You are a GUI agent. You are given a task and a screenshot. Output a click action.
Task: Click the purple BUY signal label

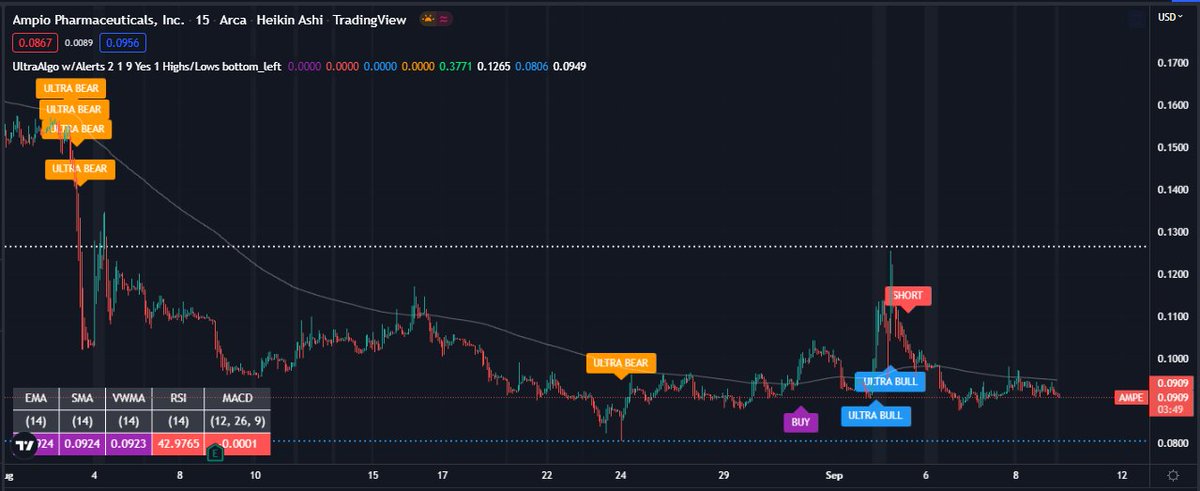800,422
